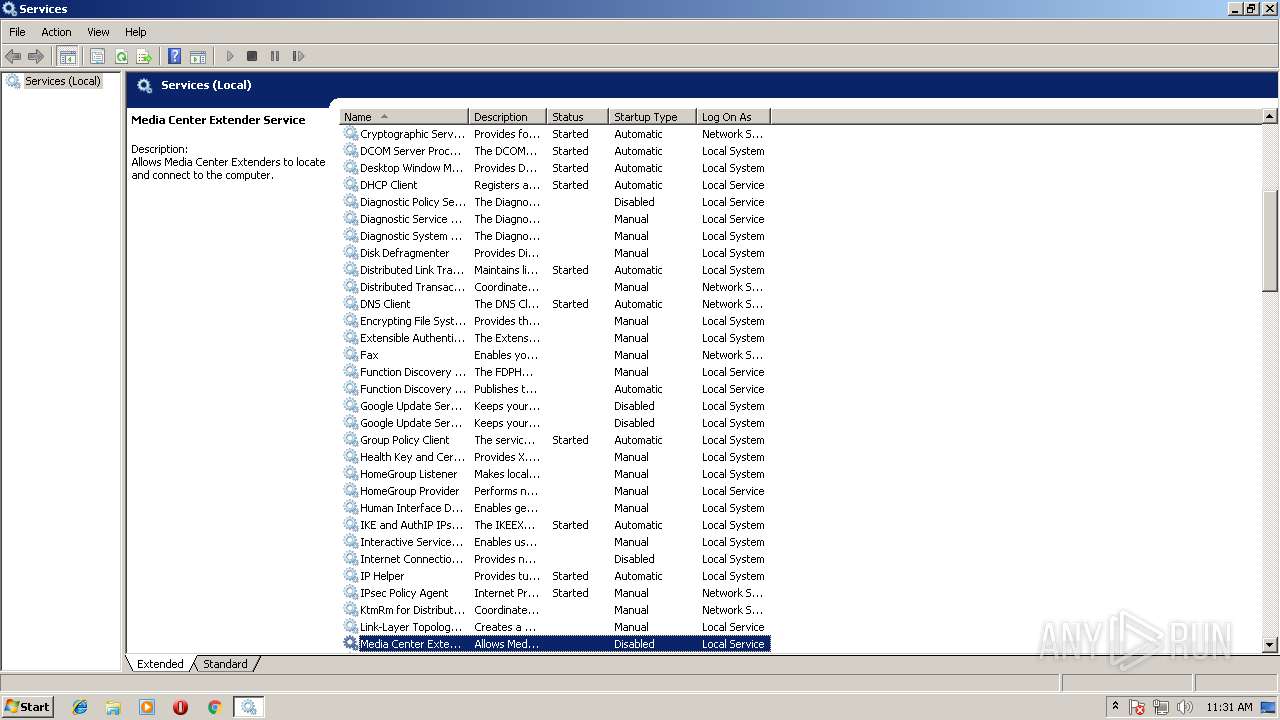Open the View menu

point(98,32)
